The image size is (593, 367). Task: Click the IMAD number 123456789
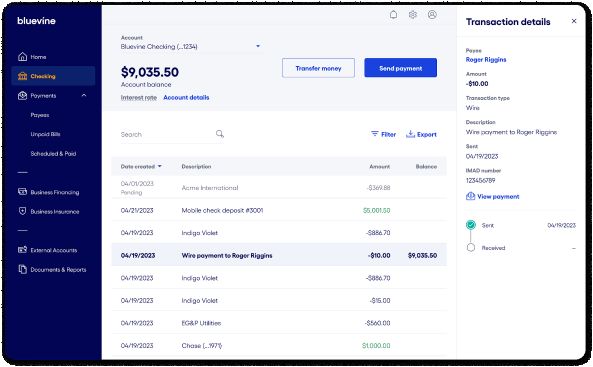[x=480, y=180]
